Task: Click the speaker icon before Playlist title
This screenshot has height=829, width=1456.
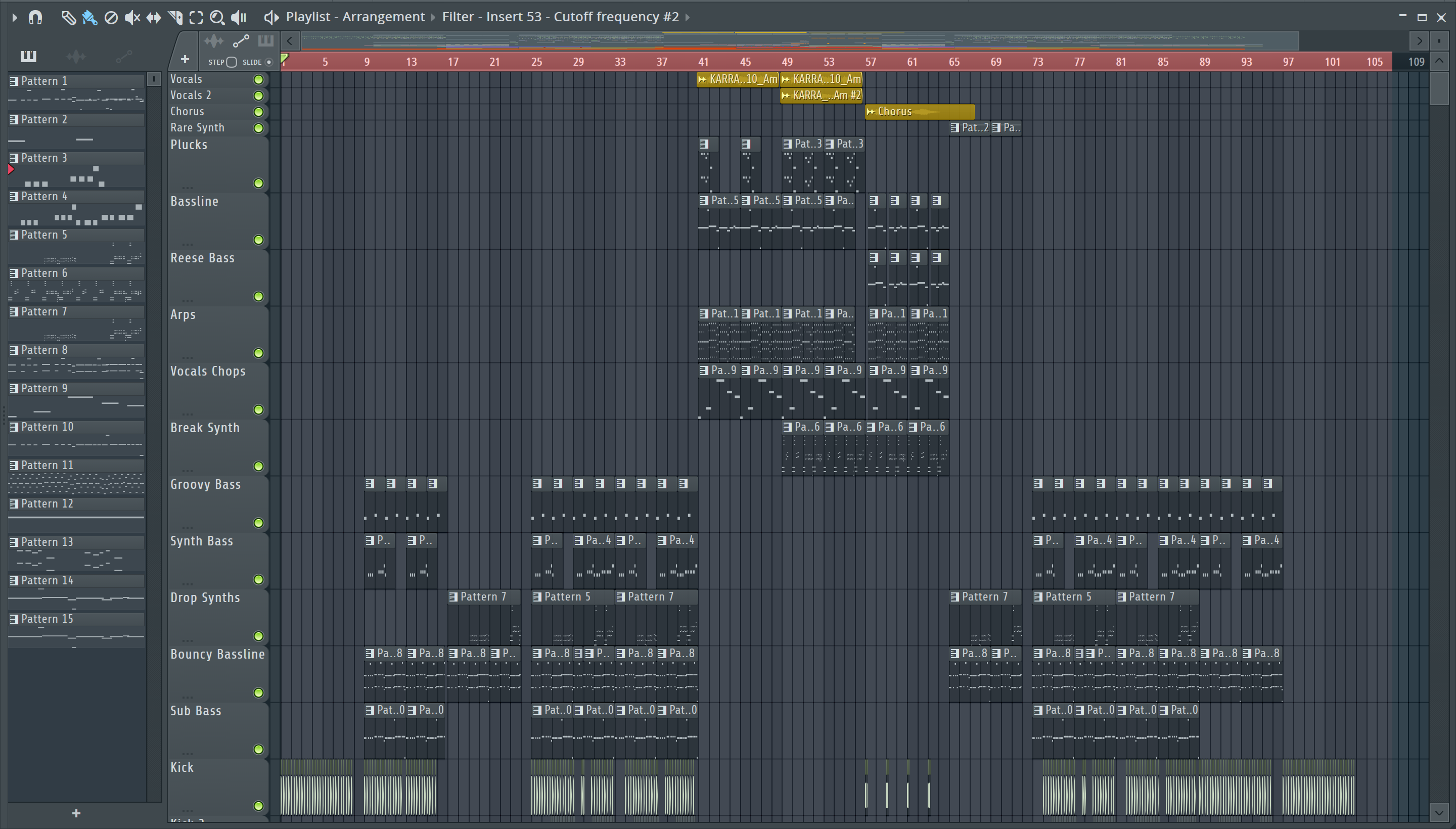Action: pos(271,18)
